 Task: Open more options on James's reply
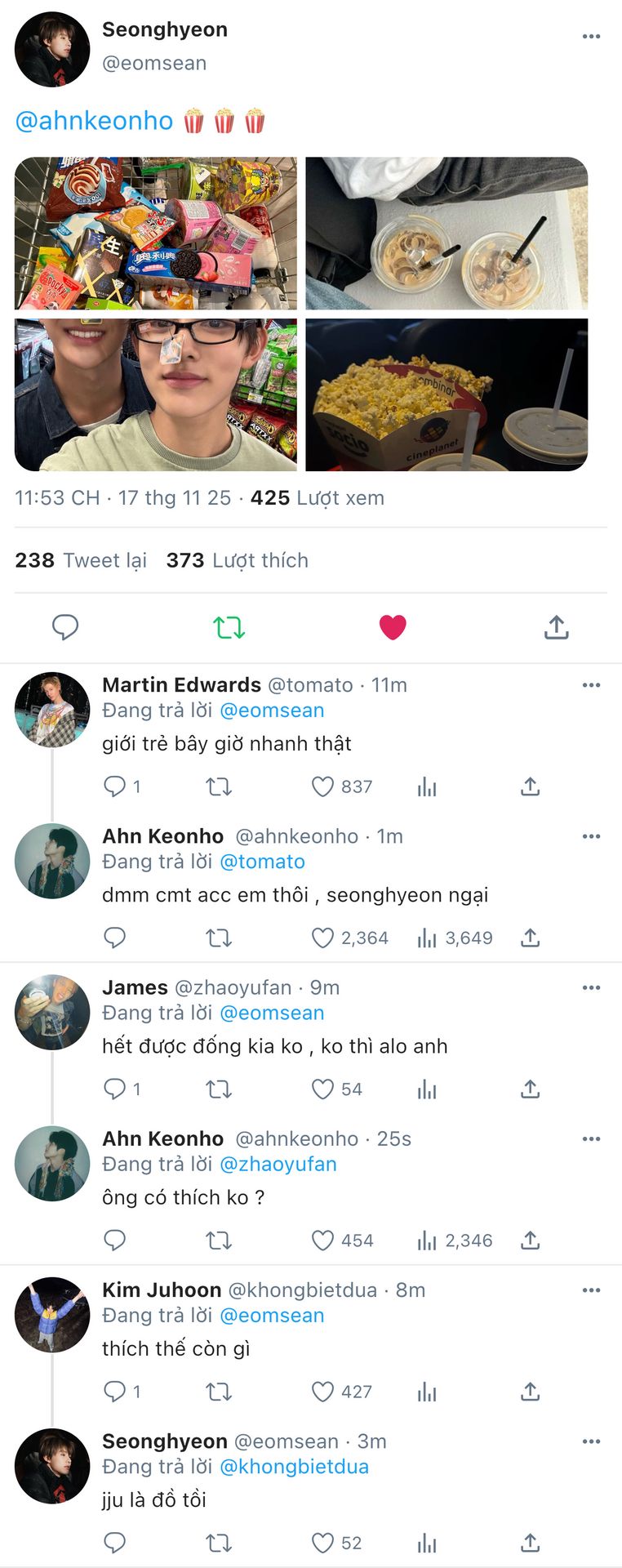[x=591, y=987]
